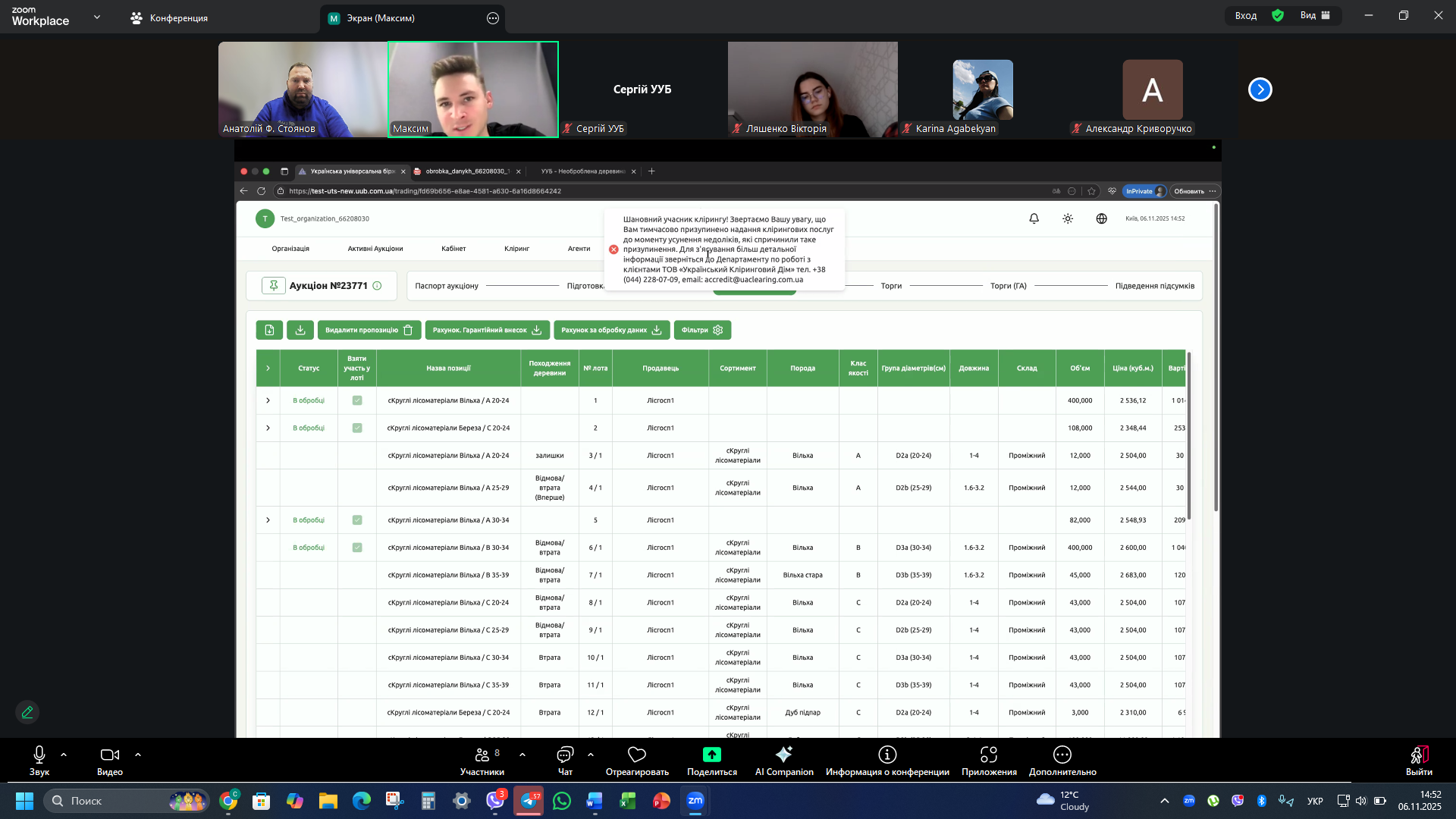
Task: Open the Zoom Workplace dropdown arrow
Action: pyautogui.click(x=97, y=17)
